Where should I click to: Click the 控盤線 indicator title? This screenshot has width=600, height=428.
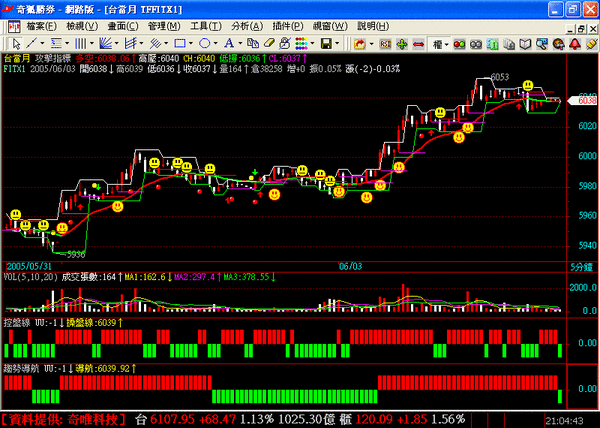[17, 323]
